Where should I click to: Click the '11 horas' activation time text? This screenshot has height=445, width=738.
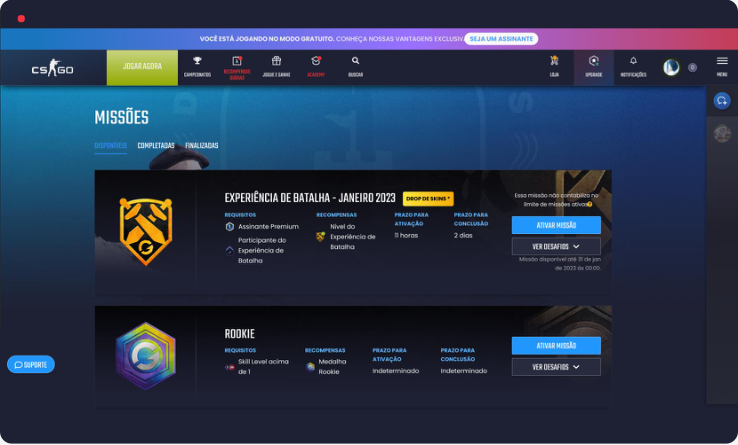406,235
